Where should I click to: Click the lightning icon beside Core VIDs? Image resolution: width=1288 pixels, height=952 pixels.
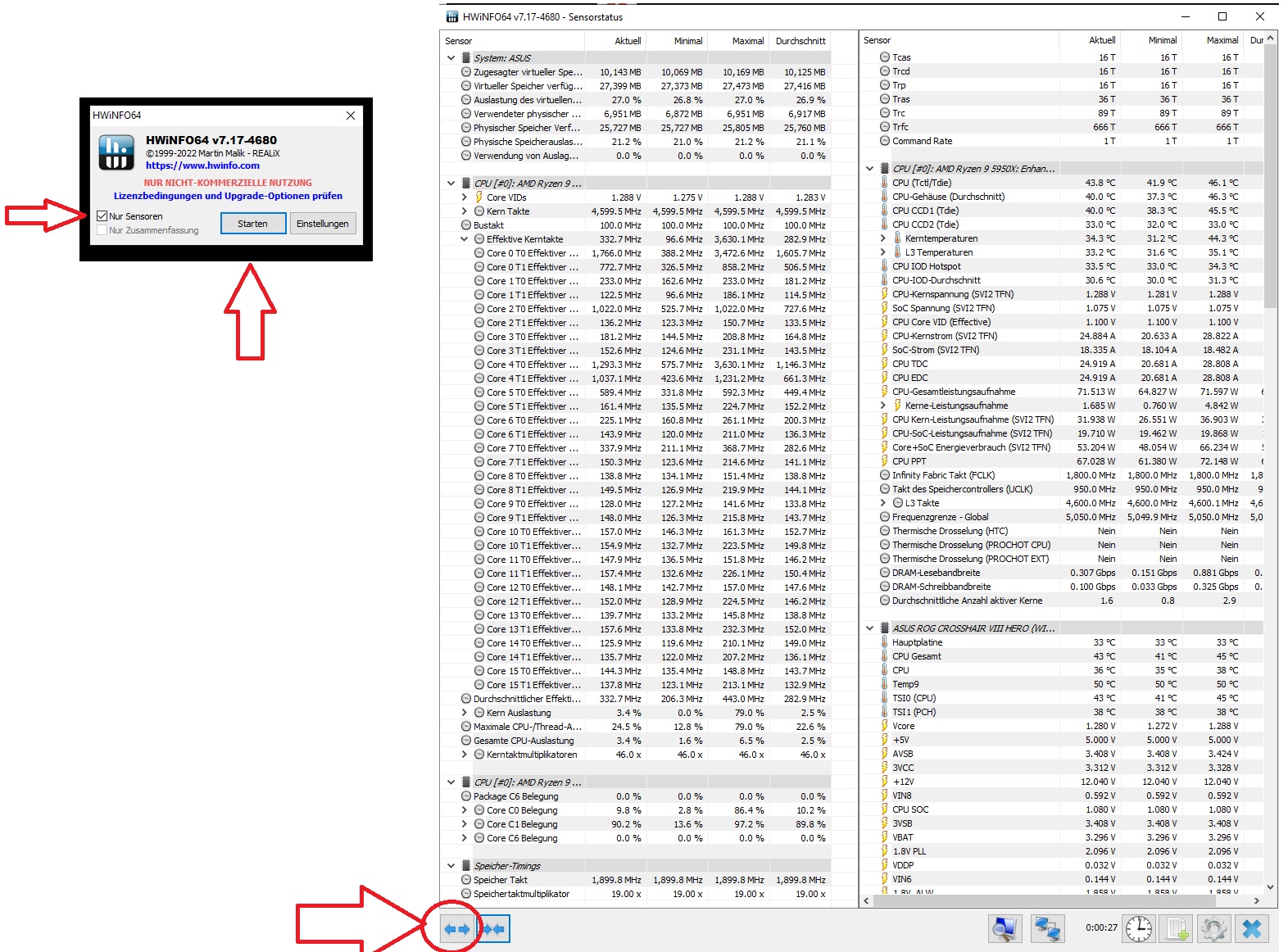tap(479, 197)
